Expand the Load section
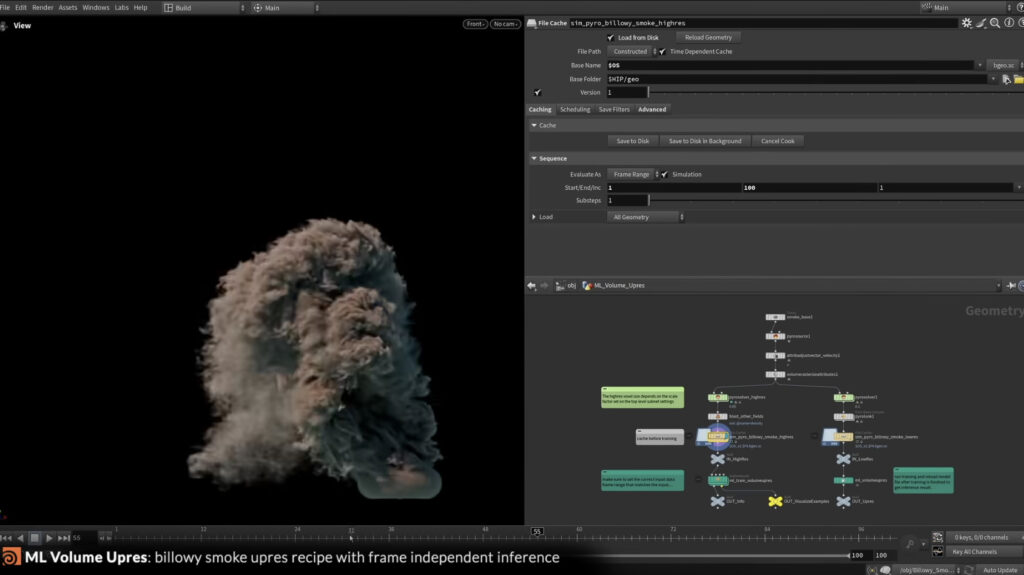This screenshot has width=1024, height=575. (534, 217)
